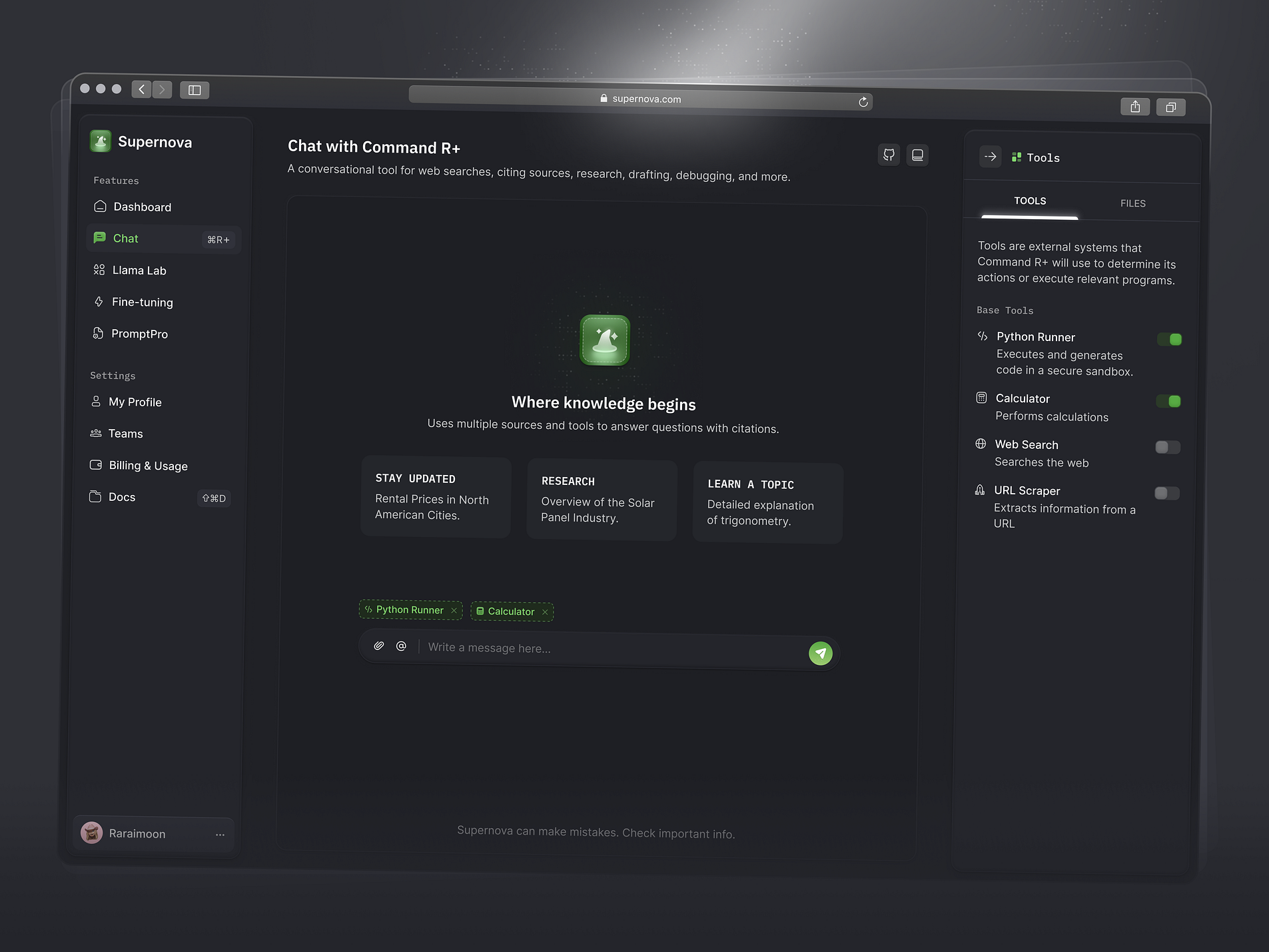The width and height of the screenshot is (1269, 952).
Task: Collapse the Tools panel with the arrow button
Action: (990, 156)
